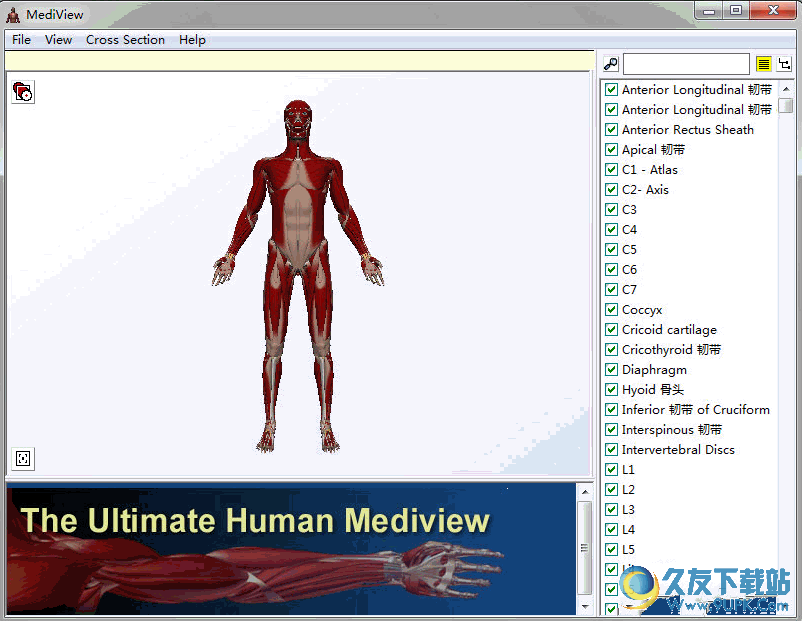Toggle the Hyoid 骨头 checkbox
This screenshot has width=802, height=621.
(611, 390)
